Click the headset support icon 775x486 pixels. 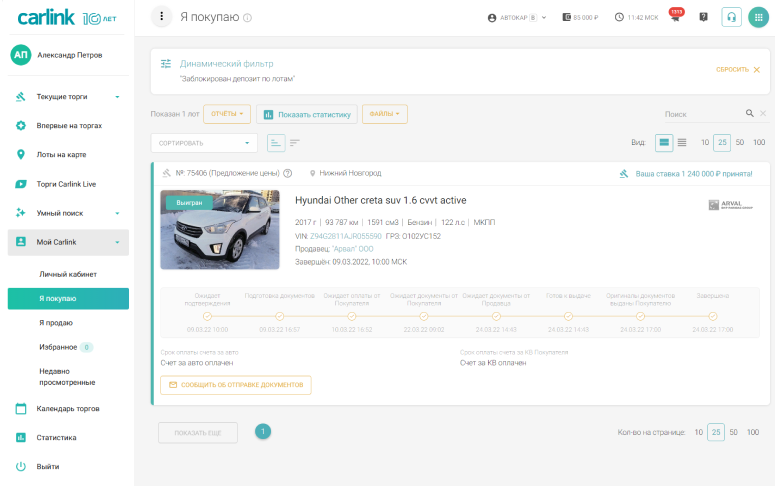tap(731, 17)
